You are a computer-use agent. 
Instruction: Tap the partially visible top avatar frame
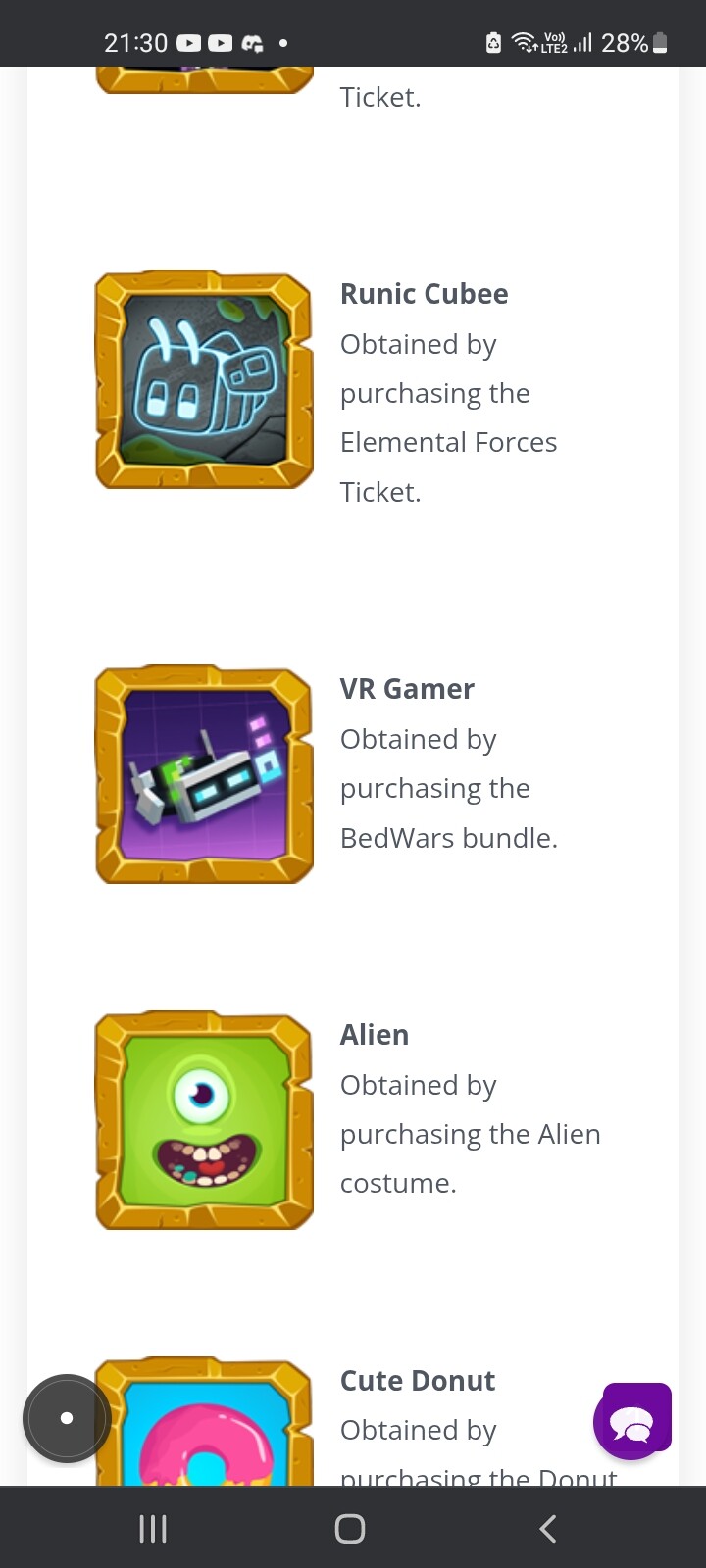click(204, 80)
